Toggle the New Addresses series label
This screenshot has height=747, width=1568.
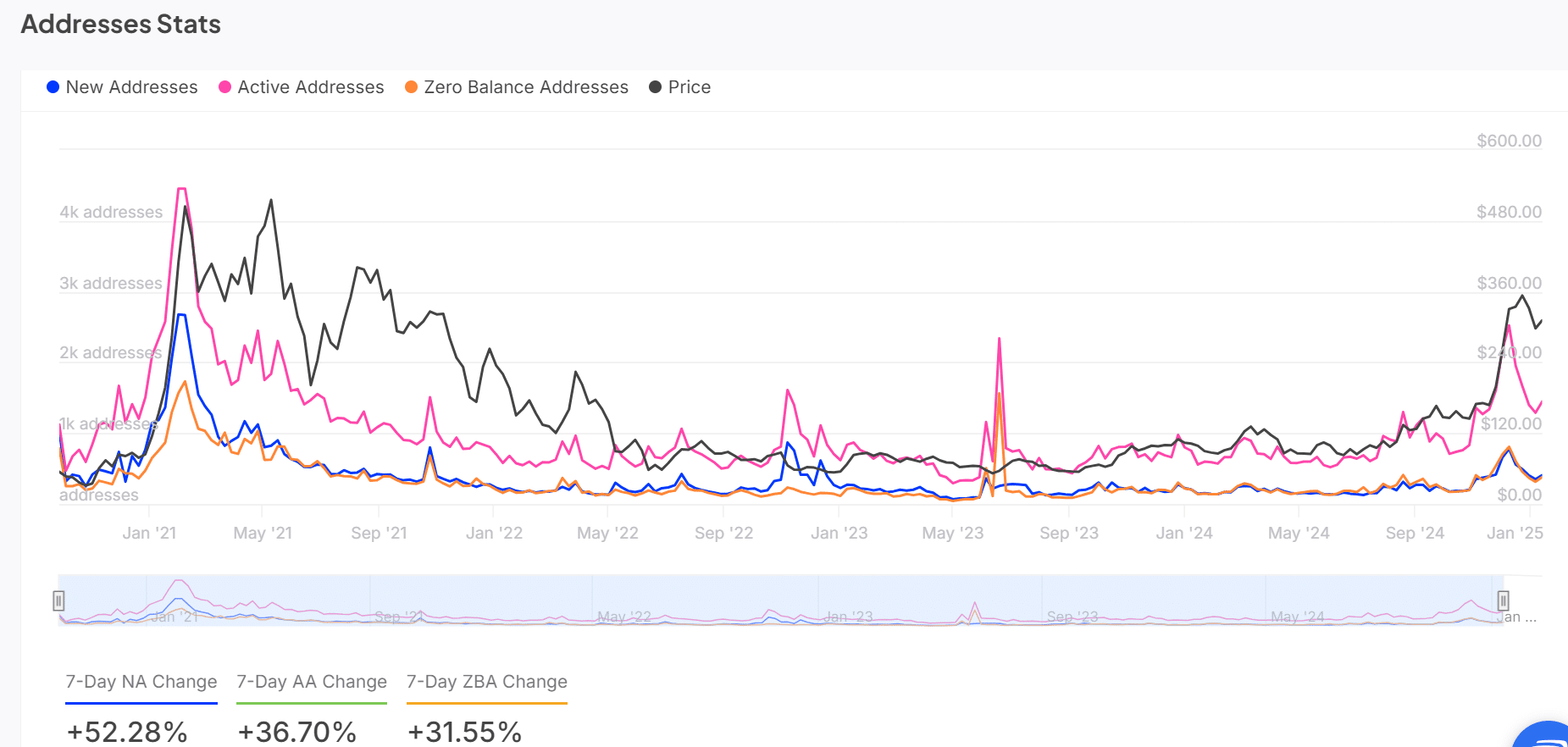click(131, 87)
